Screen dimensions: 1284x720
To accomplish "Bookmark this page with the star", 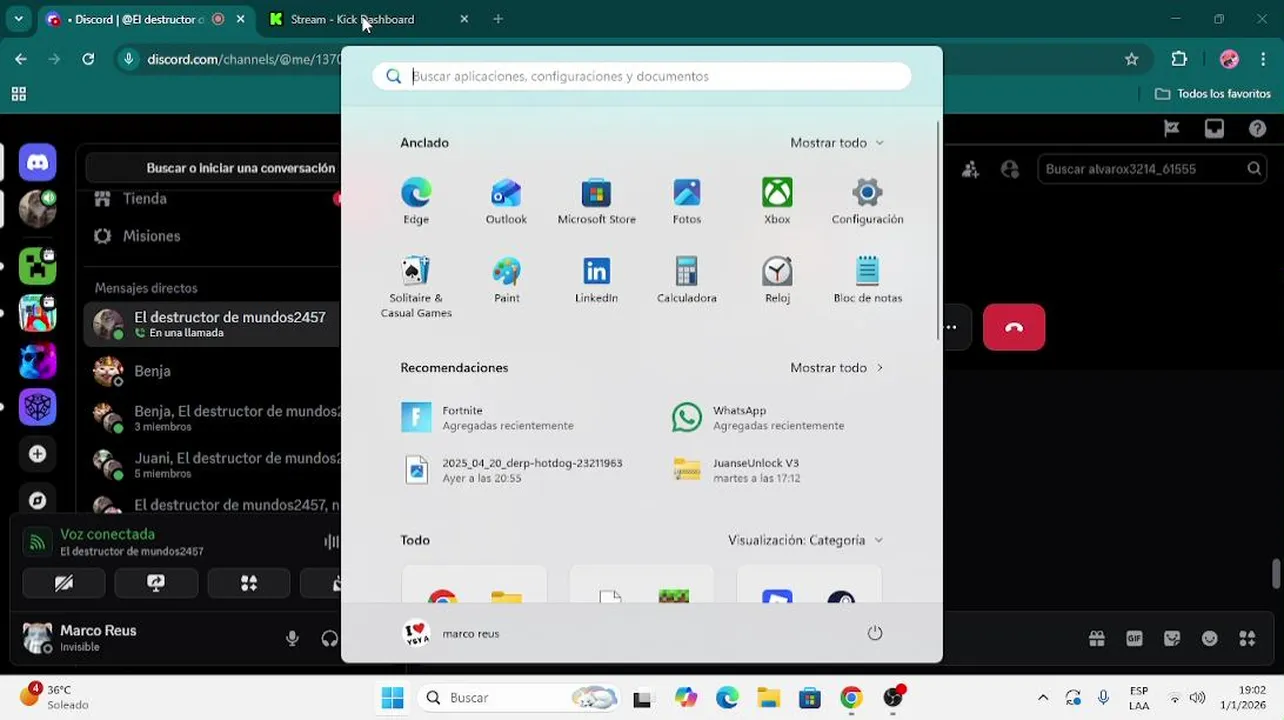I will 1132,59.
